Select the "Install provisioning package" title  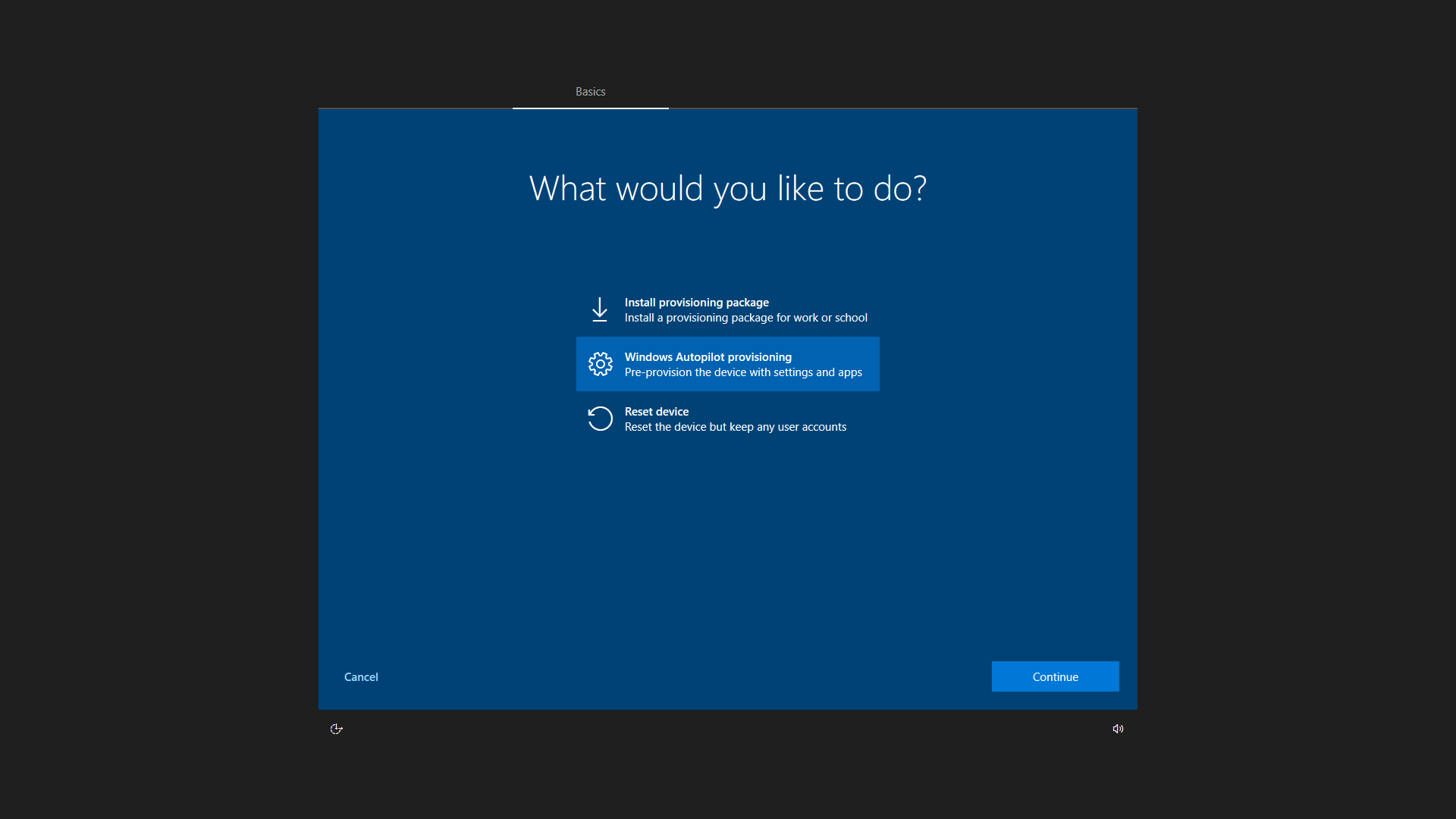pos(696,303)
